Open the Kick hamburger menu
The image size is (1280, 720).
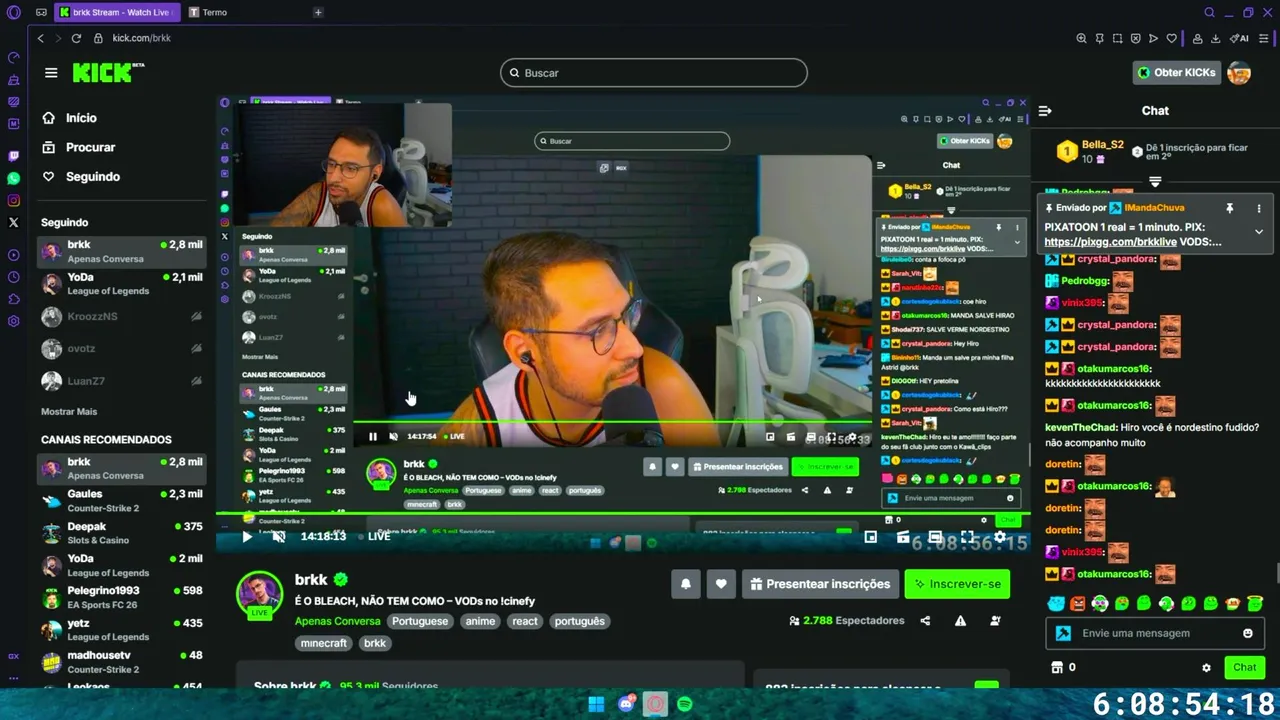pyautogui.click(x=51, y=73)
